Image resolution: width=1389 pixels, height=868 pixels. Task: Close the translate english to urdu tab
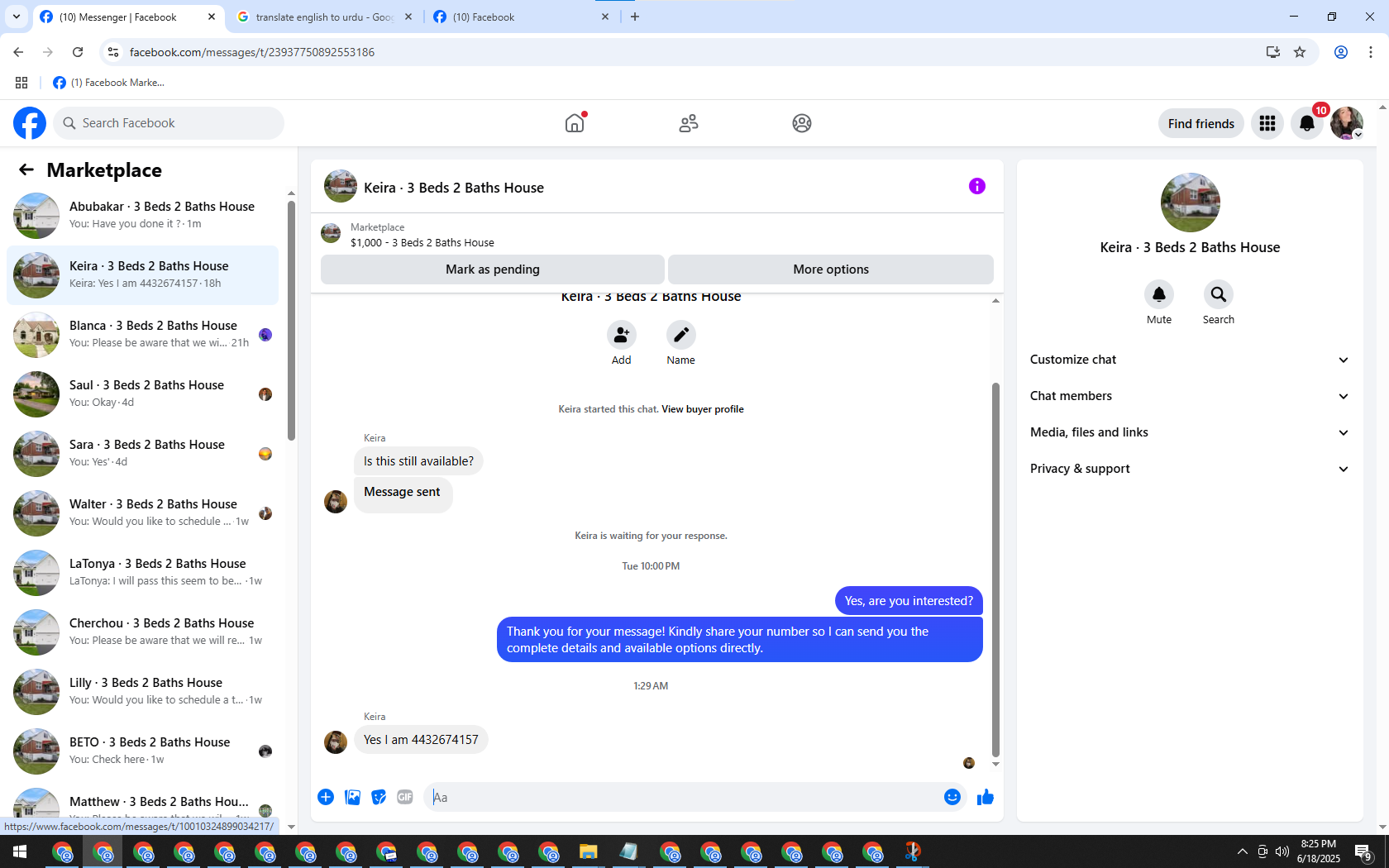pos(408,17)
